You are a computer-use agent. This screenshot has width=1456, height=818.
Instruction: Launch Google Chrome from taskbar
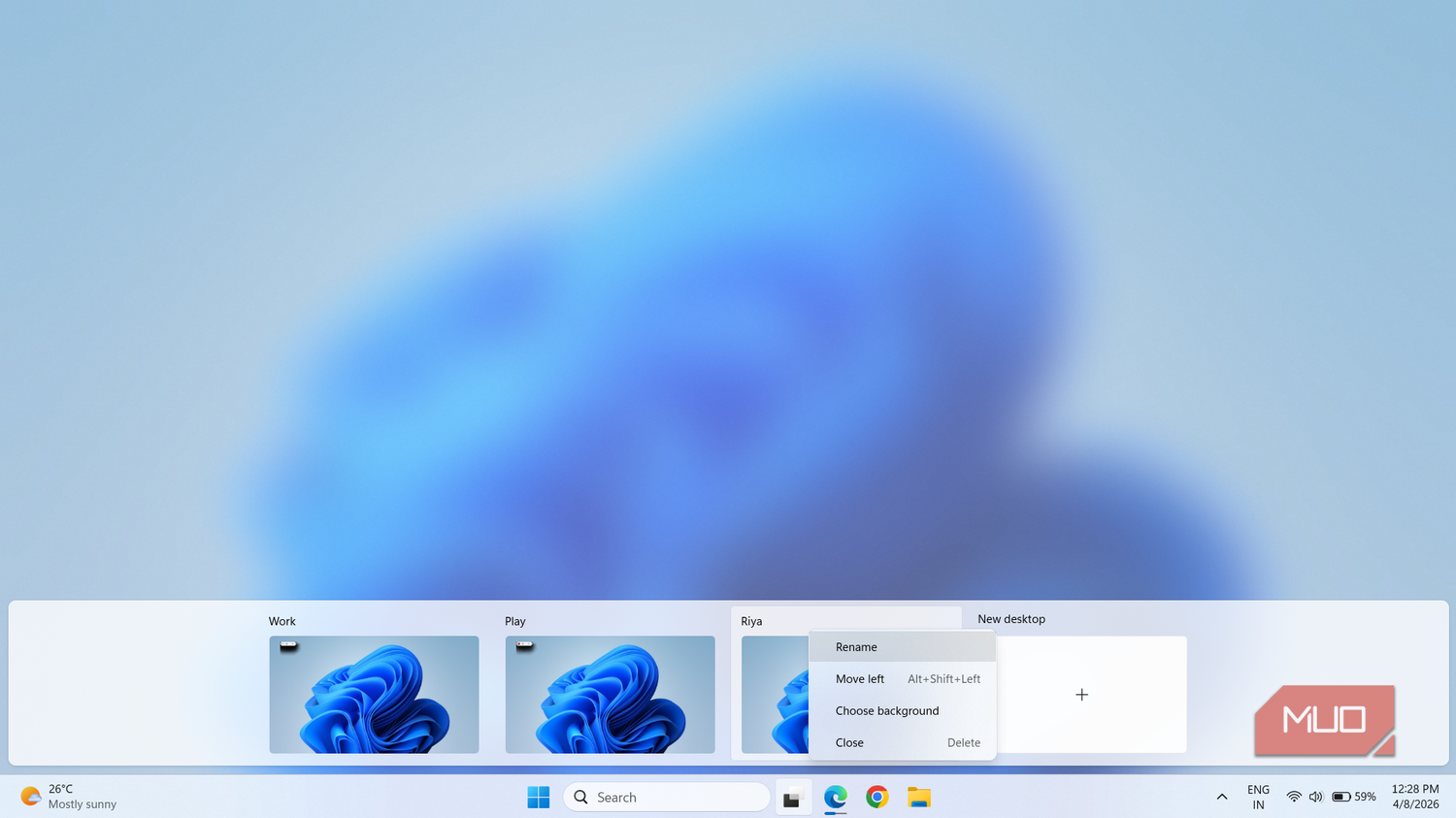(x=877, y=797)
